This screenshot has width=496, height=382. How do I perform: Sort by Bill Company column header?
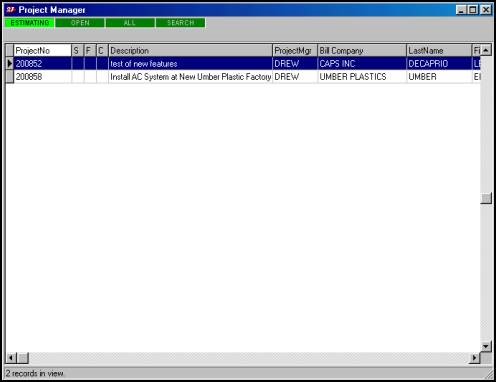[x=362, y=51]
